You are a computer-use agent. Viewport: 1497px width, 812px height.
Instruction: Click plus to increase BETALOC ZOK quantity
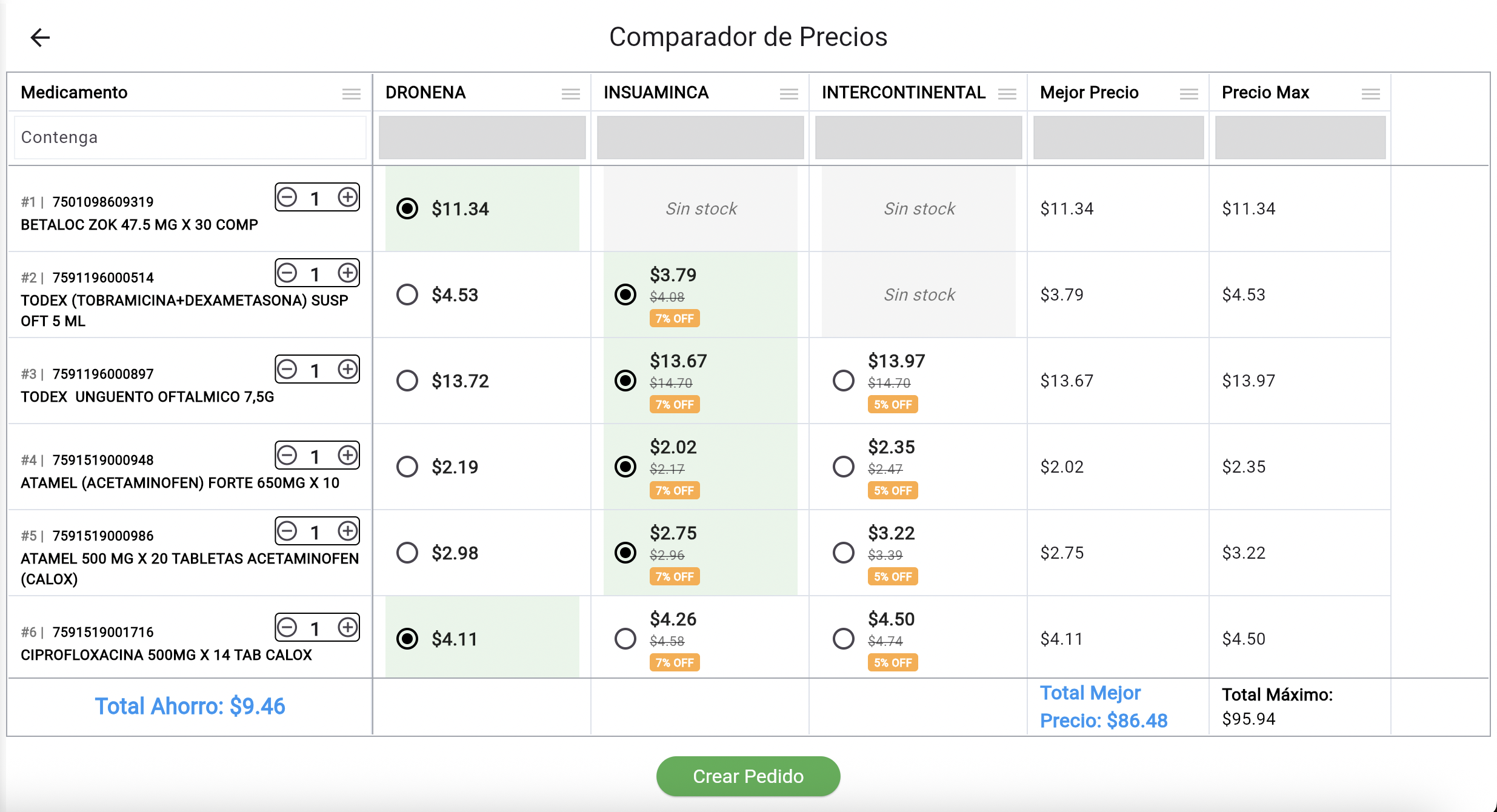(x=347, y=197)
